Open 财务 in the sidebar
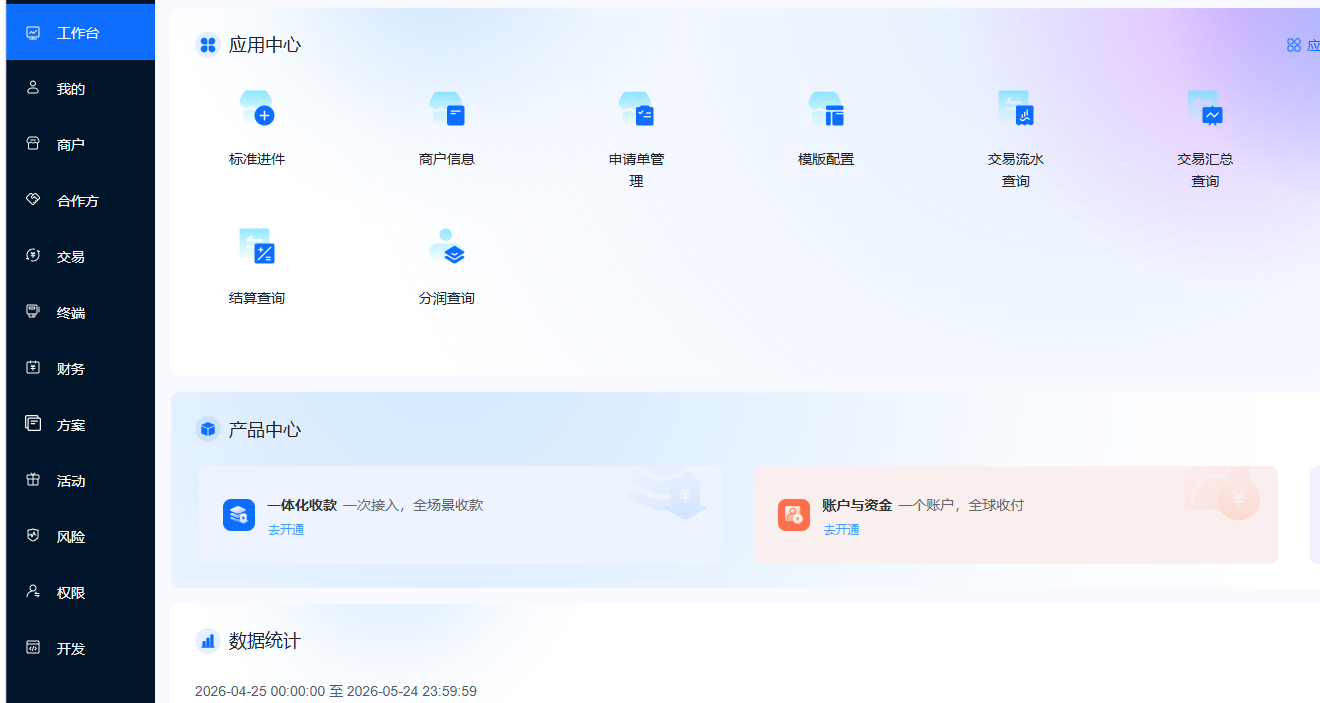Screen dimensions: 1320x703 click(x=80, y=368)
